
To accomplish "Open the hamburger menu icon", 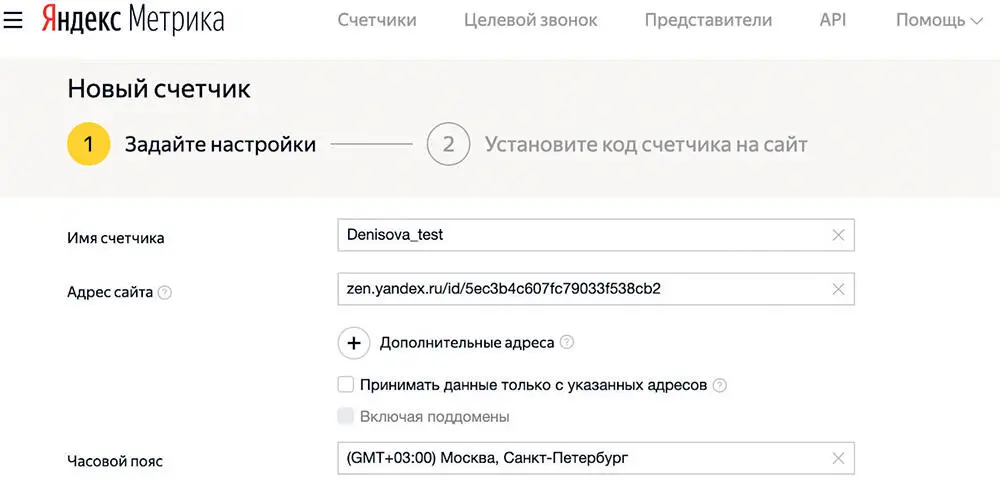I will click(x=14, y=20).
